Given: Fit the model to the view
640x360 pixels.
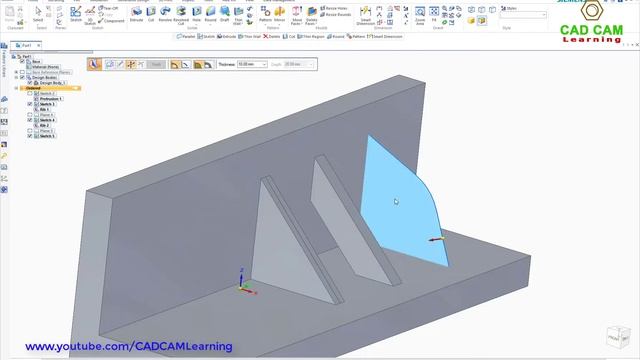Looking at the screenshot, I should (434, 13).
